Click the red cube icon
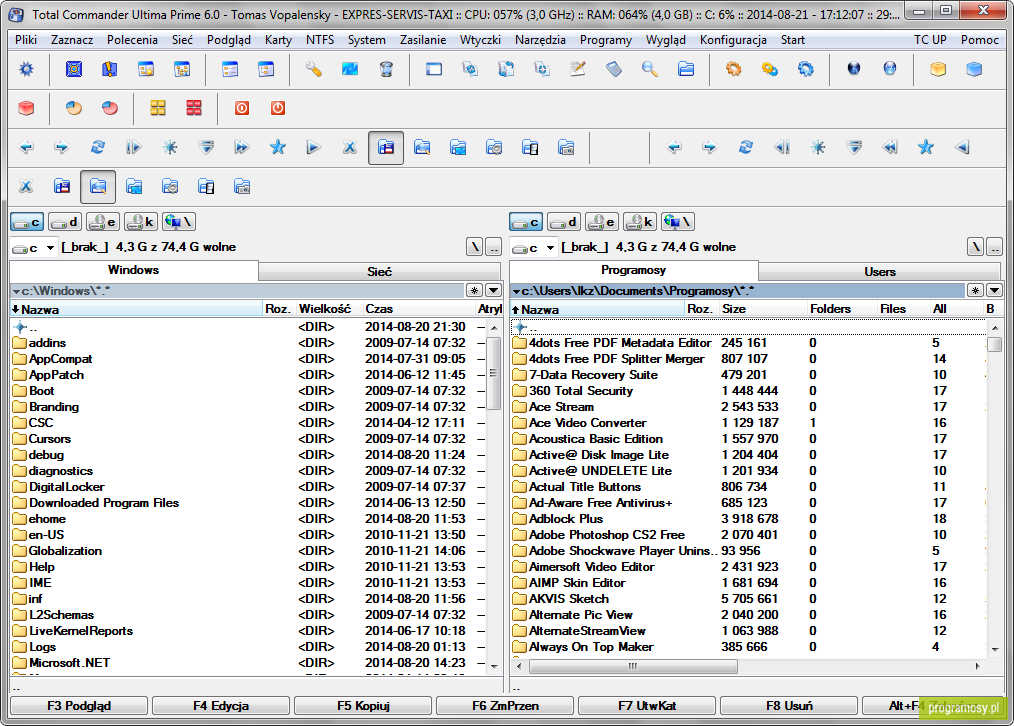Viewport: 1014px width, 726px height. 26,108
